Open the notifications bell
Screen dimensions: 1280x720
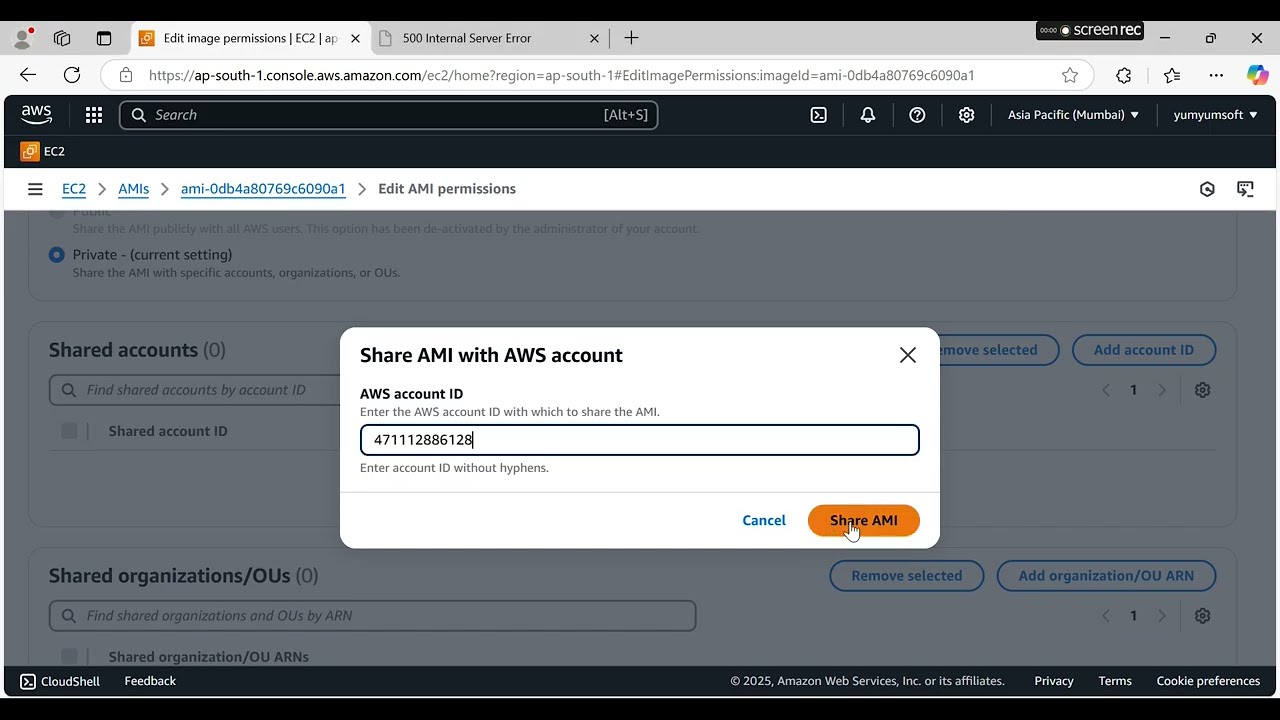click(868, 115)
